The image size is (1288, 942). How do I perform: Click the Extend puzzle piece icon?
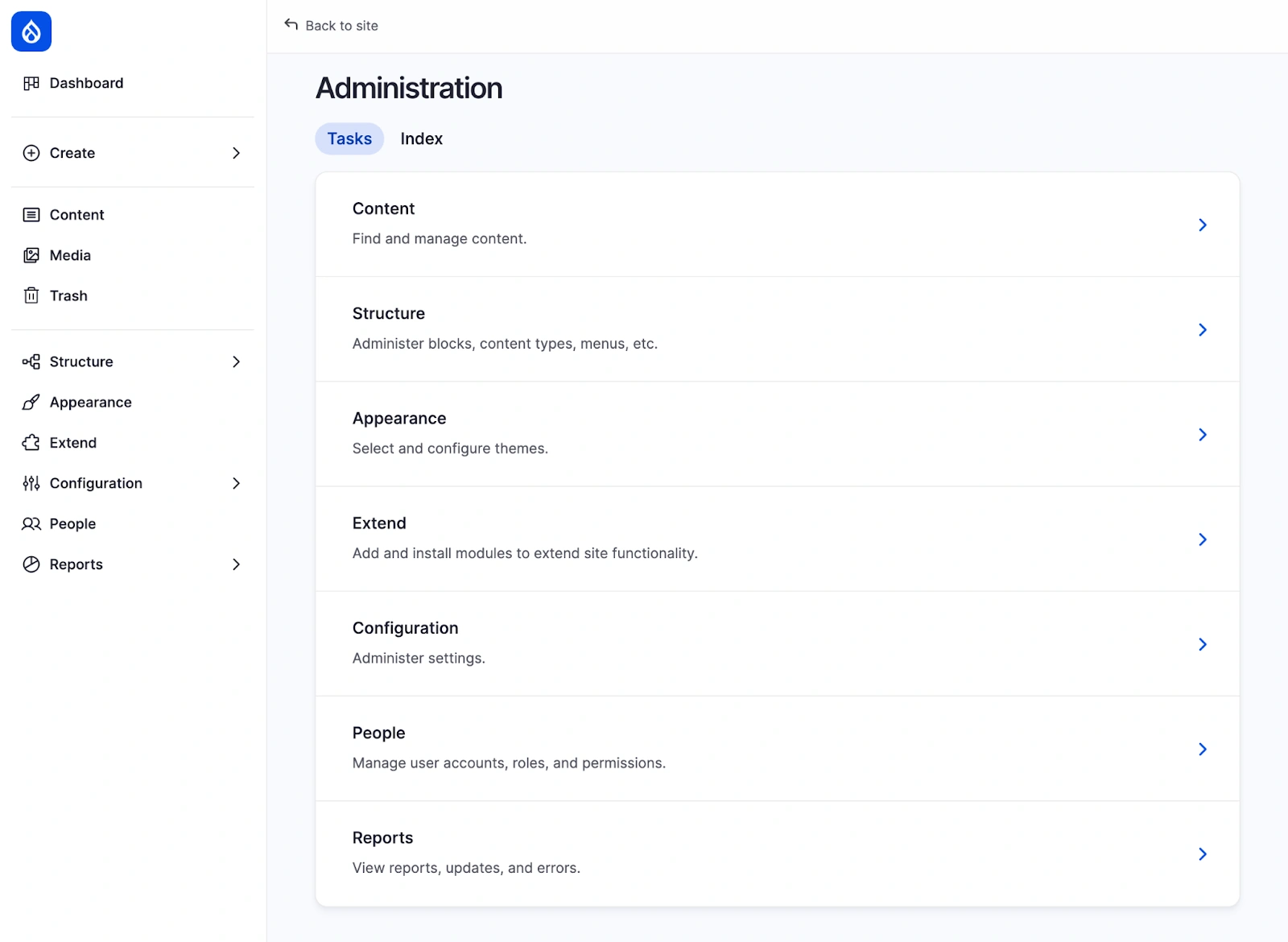[31, 443]
